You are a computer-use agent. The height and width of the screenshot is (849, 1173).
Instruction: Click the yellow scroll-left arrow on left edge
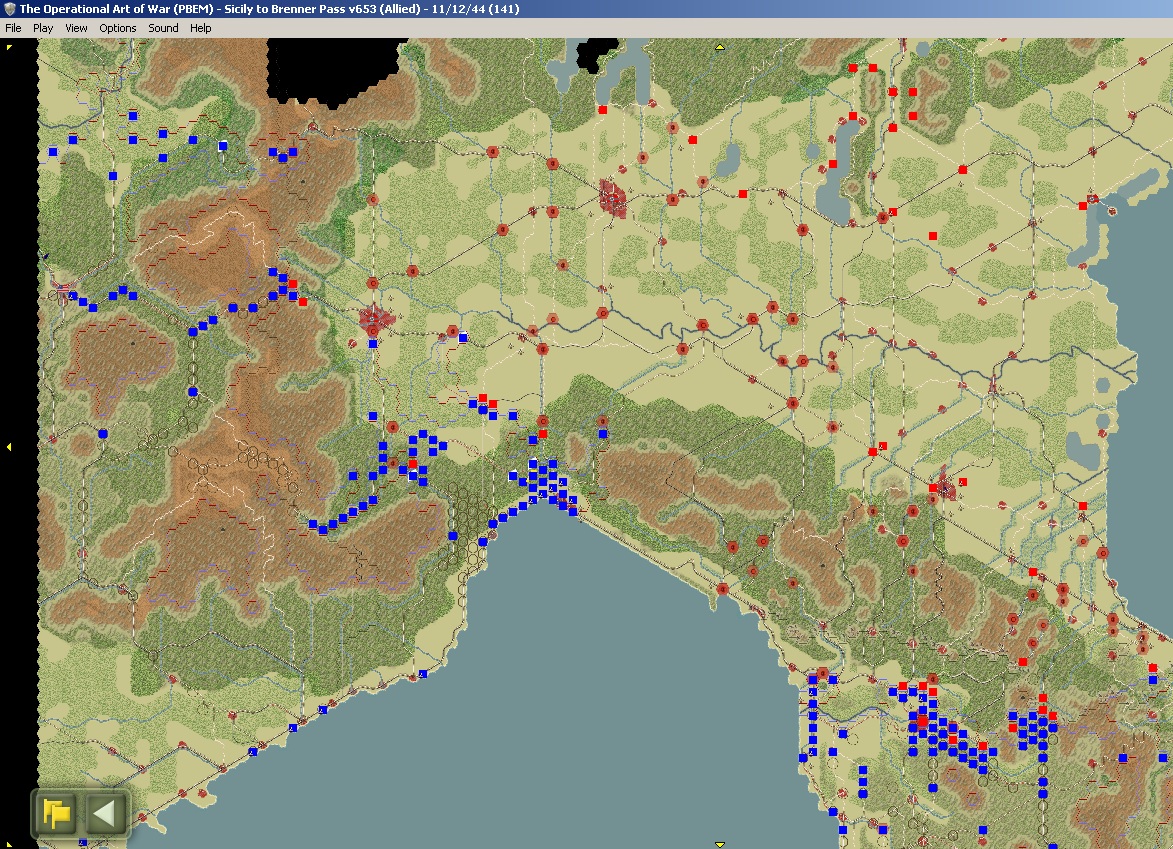click(9, 447)
